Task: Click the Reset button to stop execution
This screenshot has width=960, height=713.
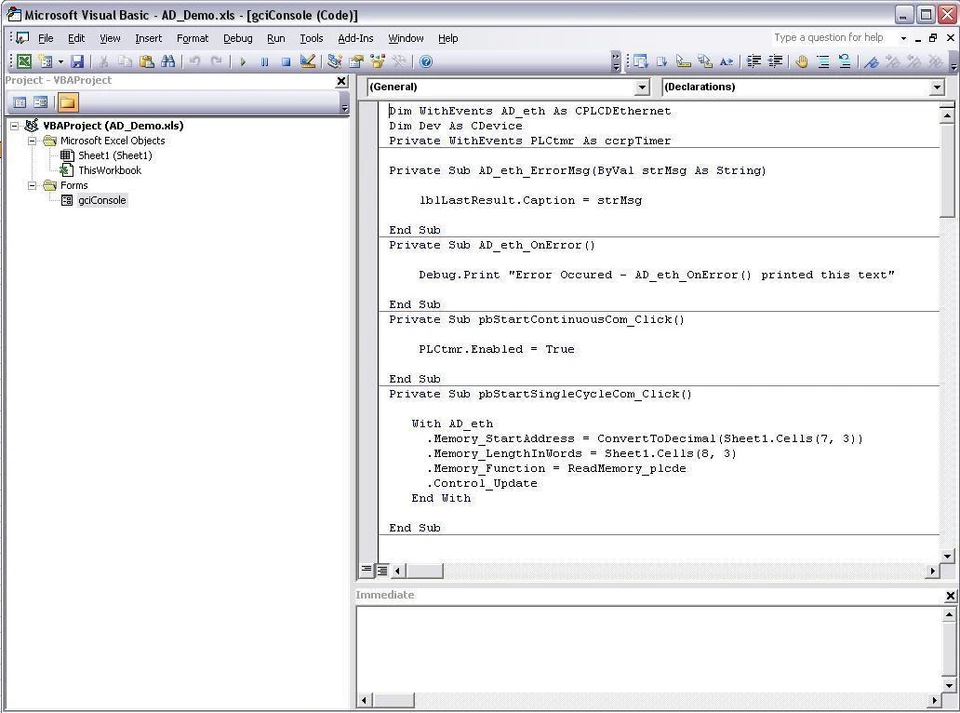Action: (x=285, y=61)
